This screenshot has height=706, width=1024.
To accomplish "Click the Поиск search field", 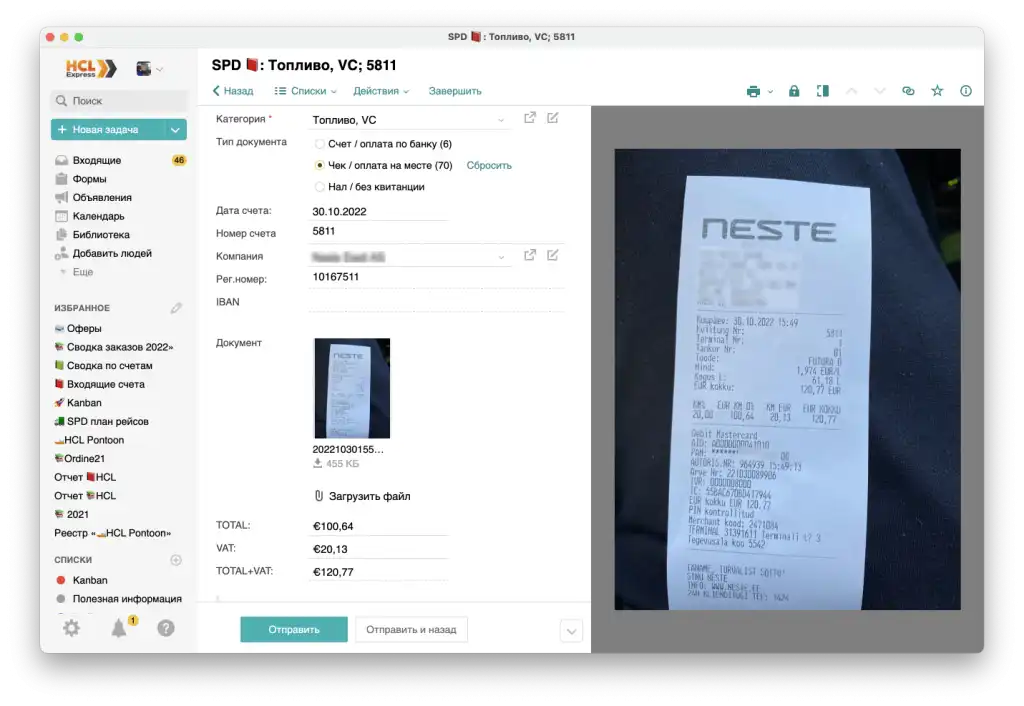I will [x=119, y=101].
